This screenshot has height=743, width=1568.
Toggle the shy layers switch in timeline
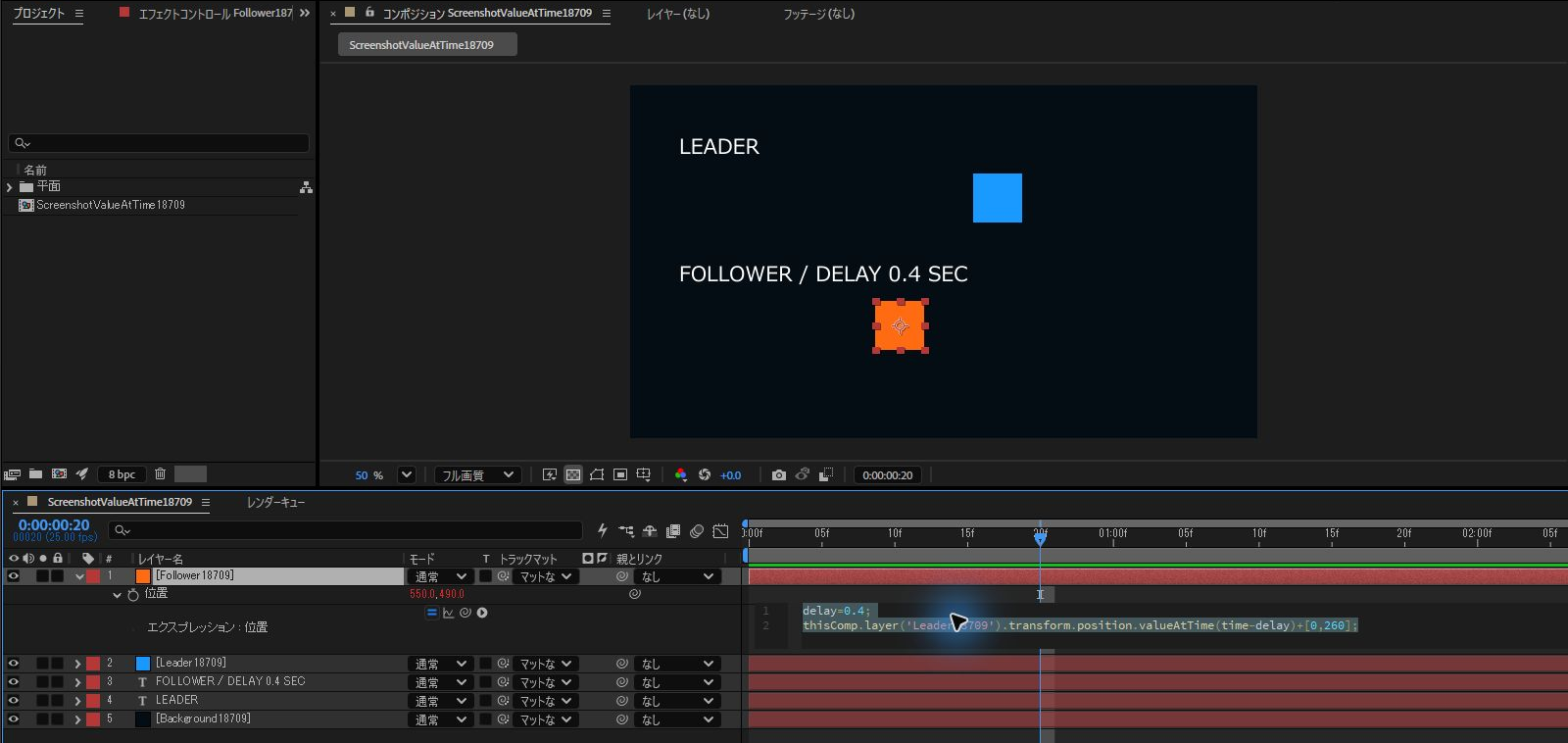click(650, 531)
